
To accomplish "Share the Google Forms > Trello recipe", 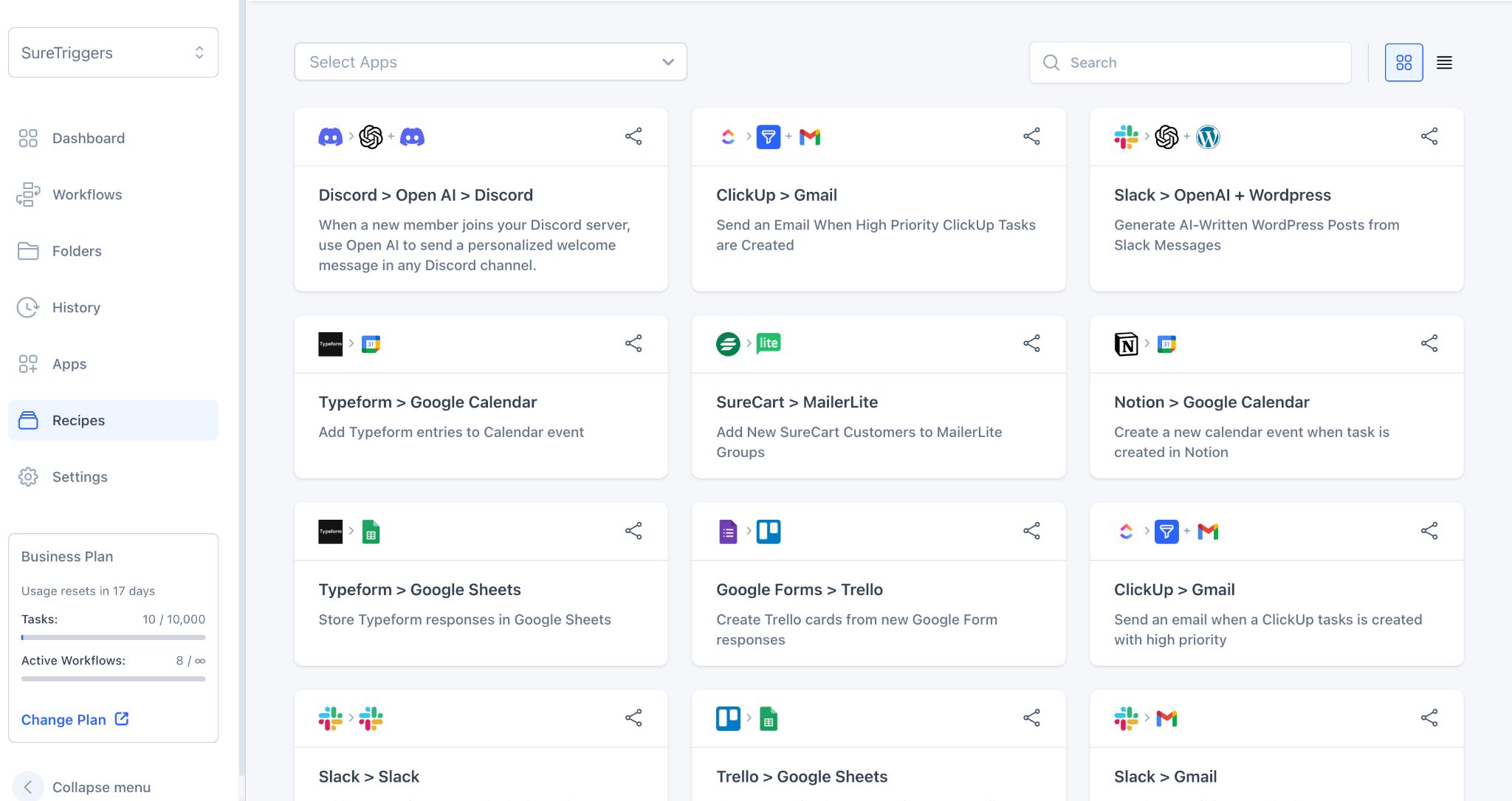I will coord(1031,531).
